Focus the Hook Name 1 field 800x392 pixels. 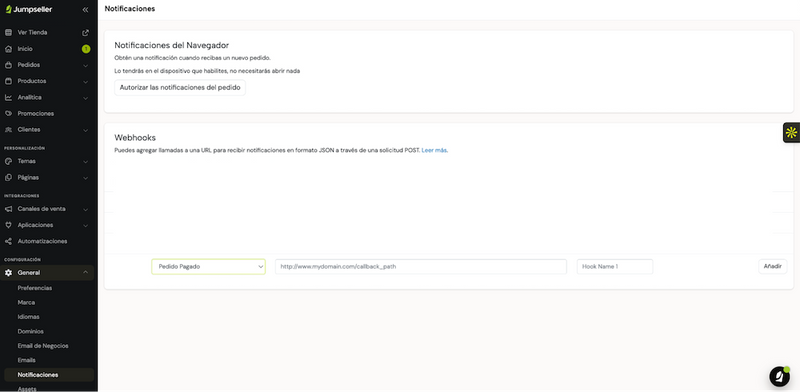pos(615,266)
